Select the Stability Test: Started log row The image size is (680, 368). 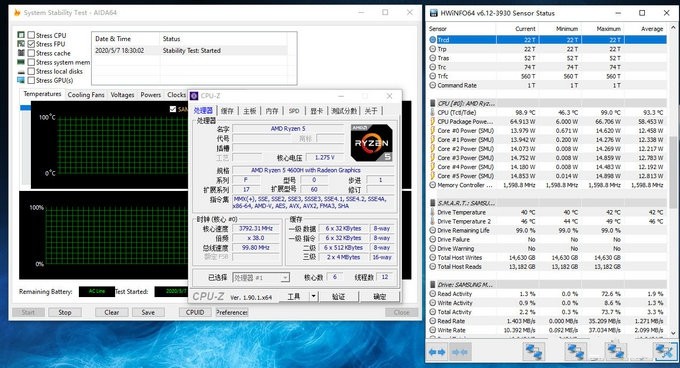(191, 50)
